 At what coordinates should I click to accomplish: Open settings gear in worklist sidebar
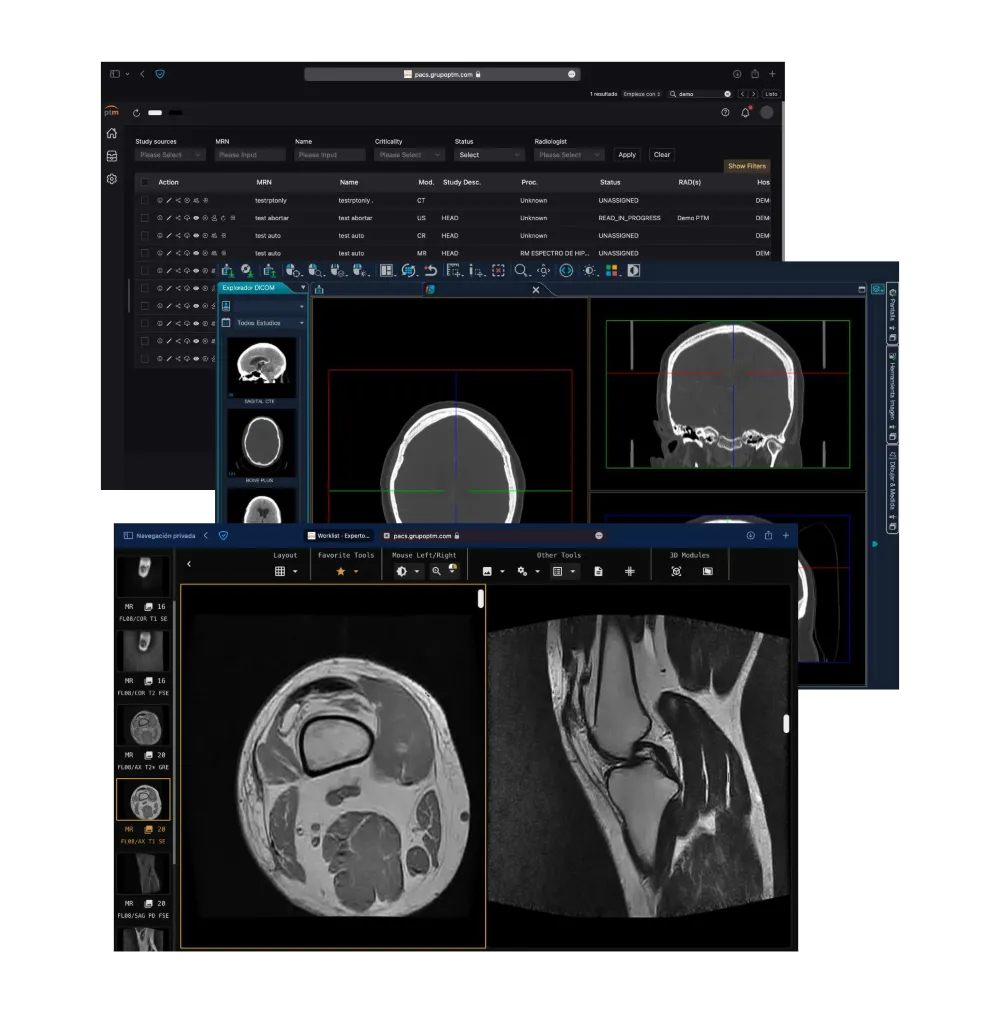(x=112, y=179)
